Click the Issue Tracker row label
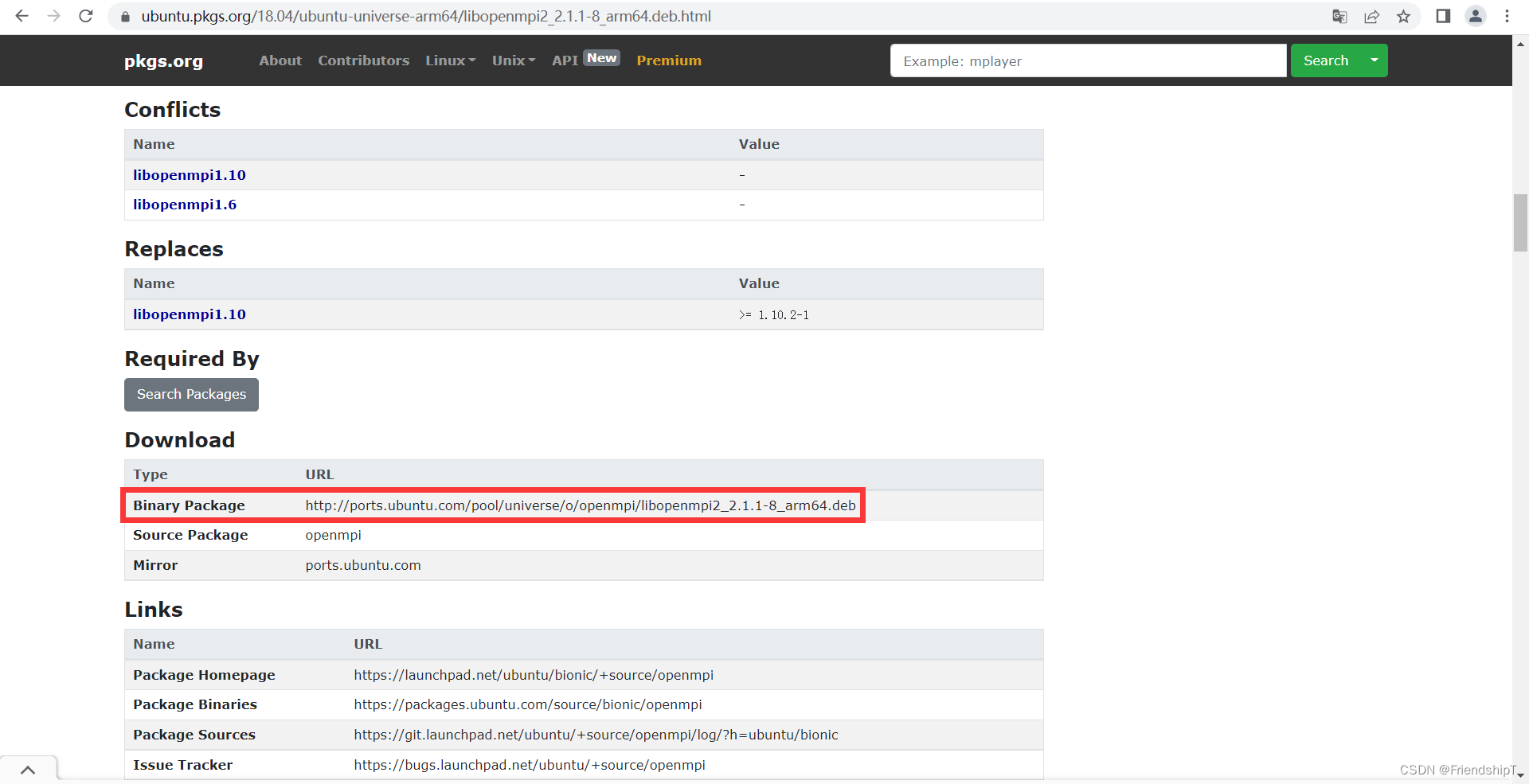The height and width of the screenshot is (784, 1529). pos(183,765)
